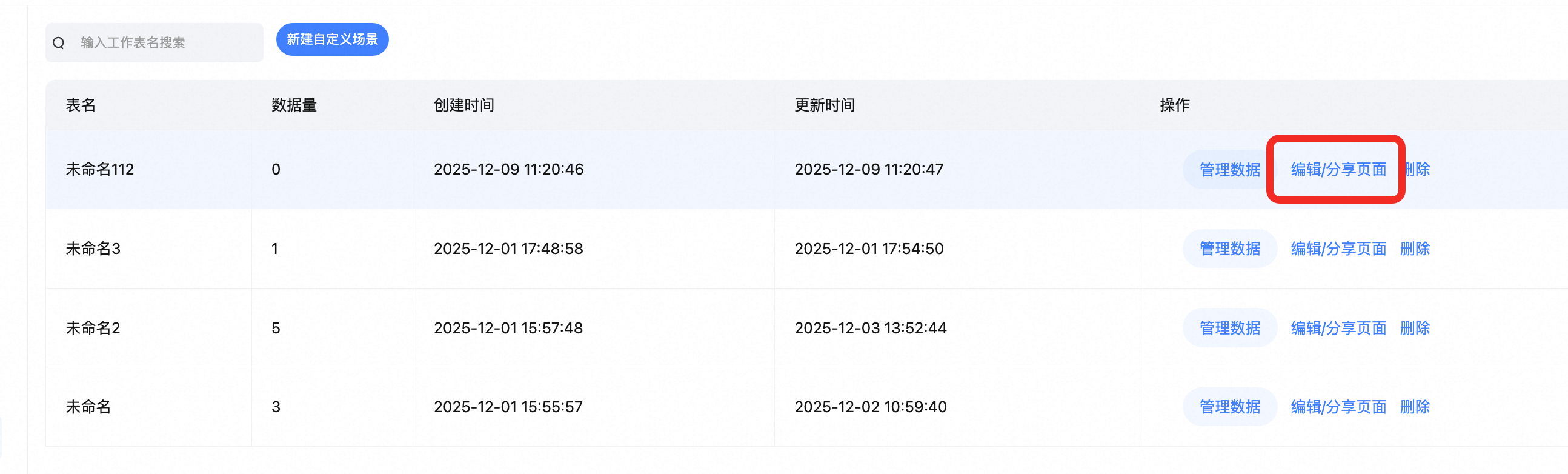Open 编辑/分享页面 for 未命名2

(x=1338, y=328)
